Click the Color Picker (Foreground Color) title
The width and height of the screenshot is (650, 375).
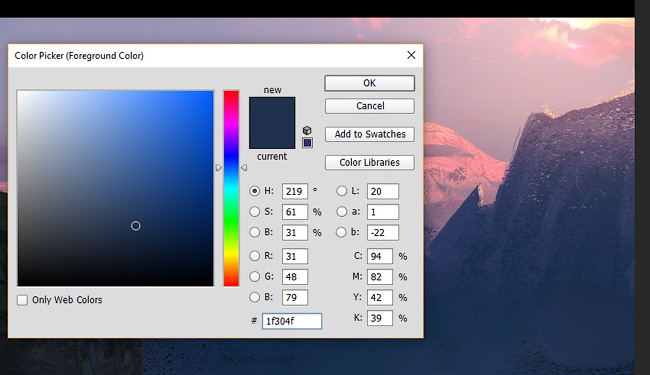pyautogui.click(x=79, y=56)
